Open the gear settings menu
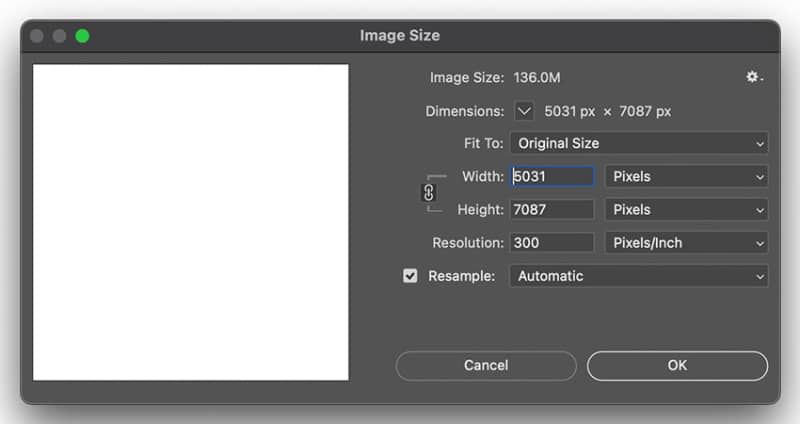800x424 pixels. click(754, 77)
